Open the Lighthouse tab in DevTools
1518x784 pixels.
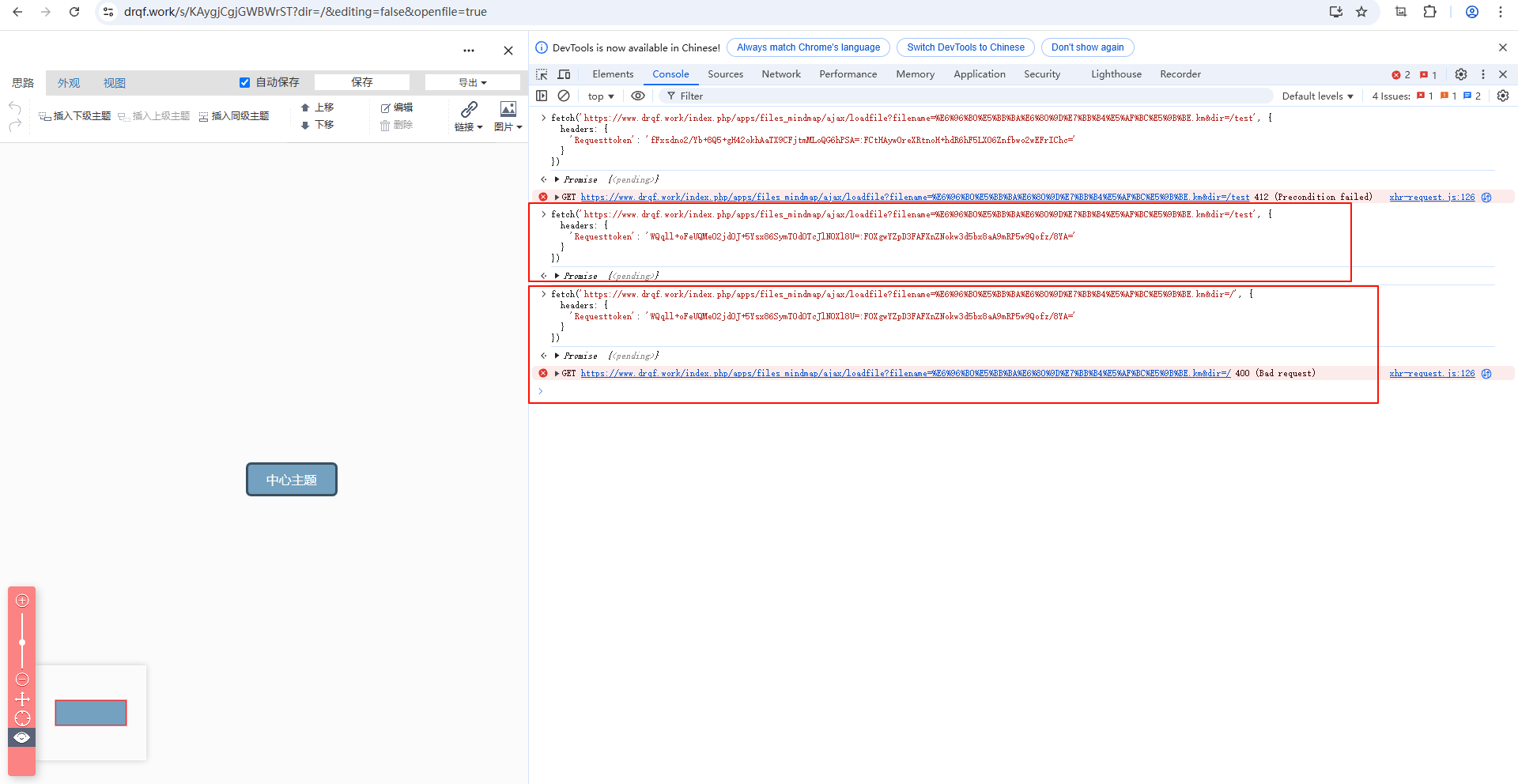point(1116,74)
